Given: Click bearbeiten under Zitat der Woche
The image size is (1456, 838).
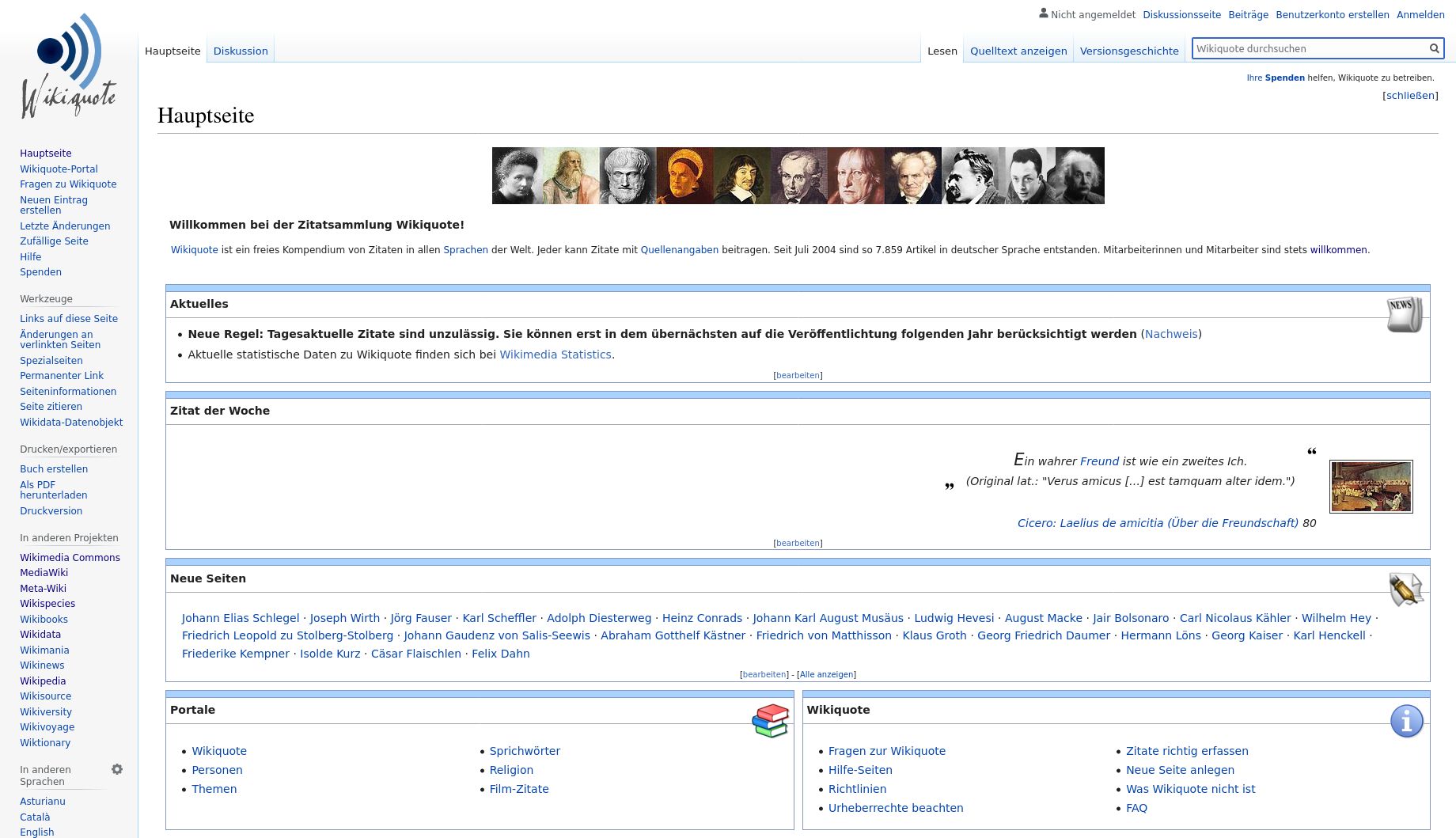Looking at the screenshot, I should [x=798, y=543].
